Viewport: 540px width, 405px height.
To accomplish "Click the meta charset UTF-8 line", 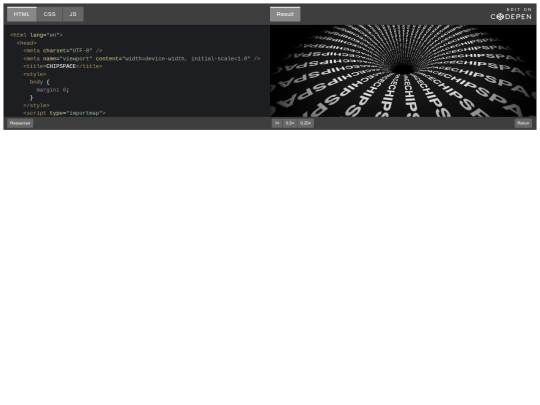I will tap(63, 51).
